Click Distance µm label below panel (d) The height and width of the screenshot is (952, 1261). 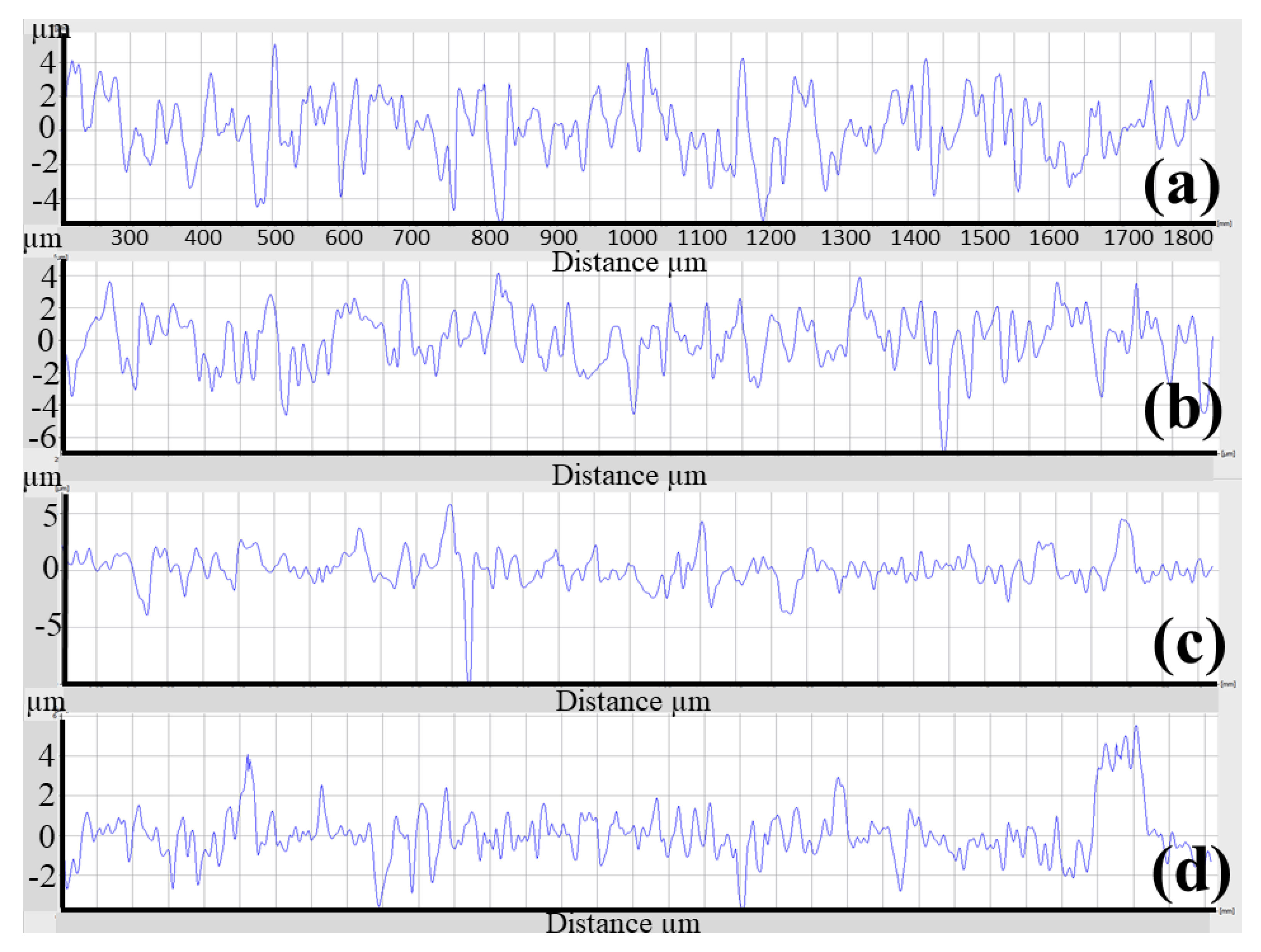(622, 923)
